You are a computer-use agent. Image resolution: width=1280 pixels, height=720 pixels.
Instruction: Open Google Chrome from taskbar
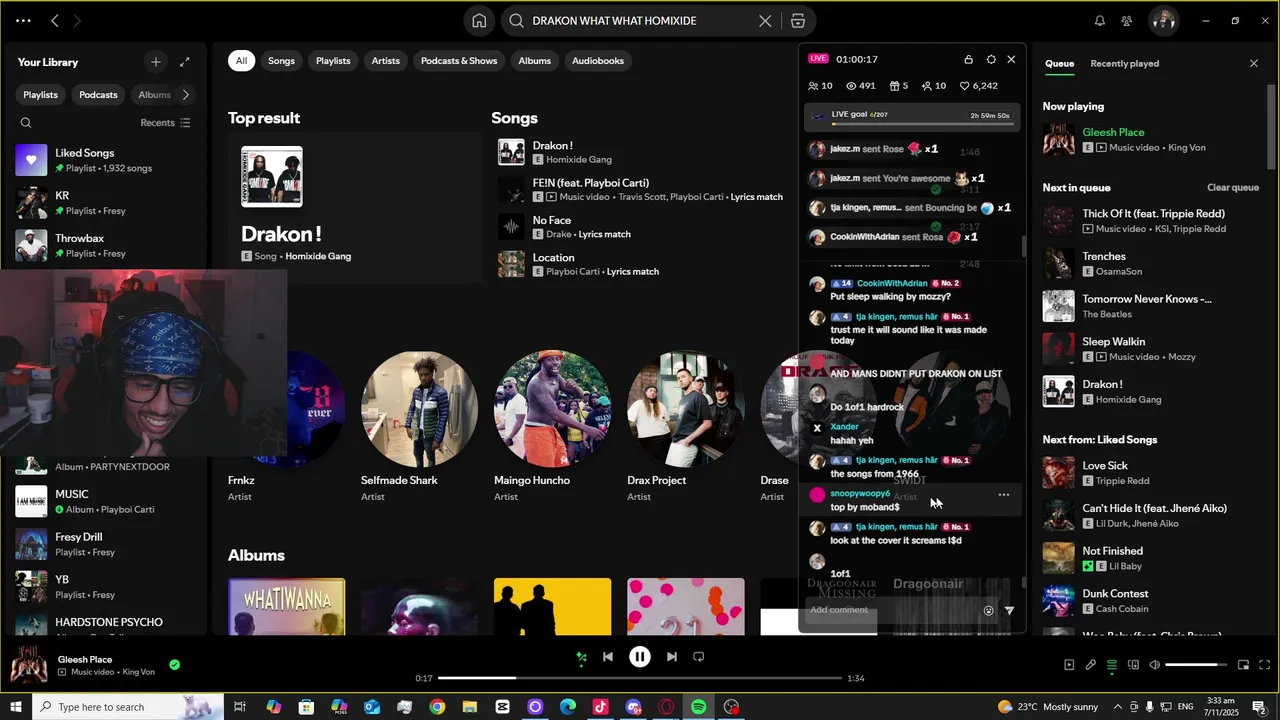437,707
